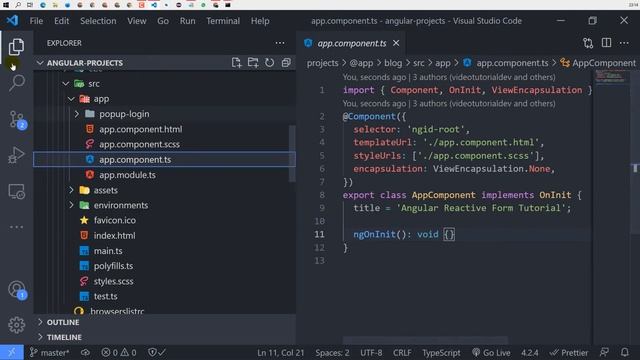Image resolution: width=640 pixels, height=360 pixels.
Task: Open the View menu
Action: click(x=136, y=21)
